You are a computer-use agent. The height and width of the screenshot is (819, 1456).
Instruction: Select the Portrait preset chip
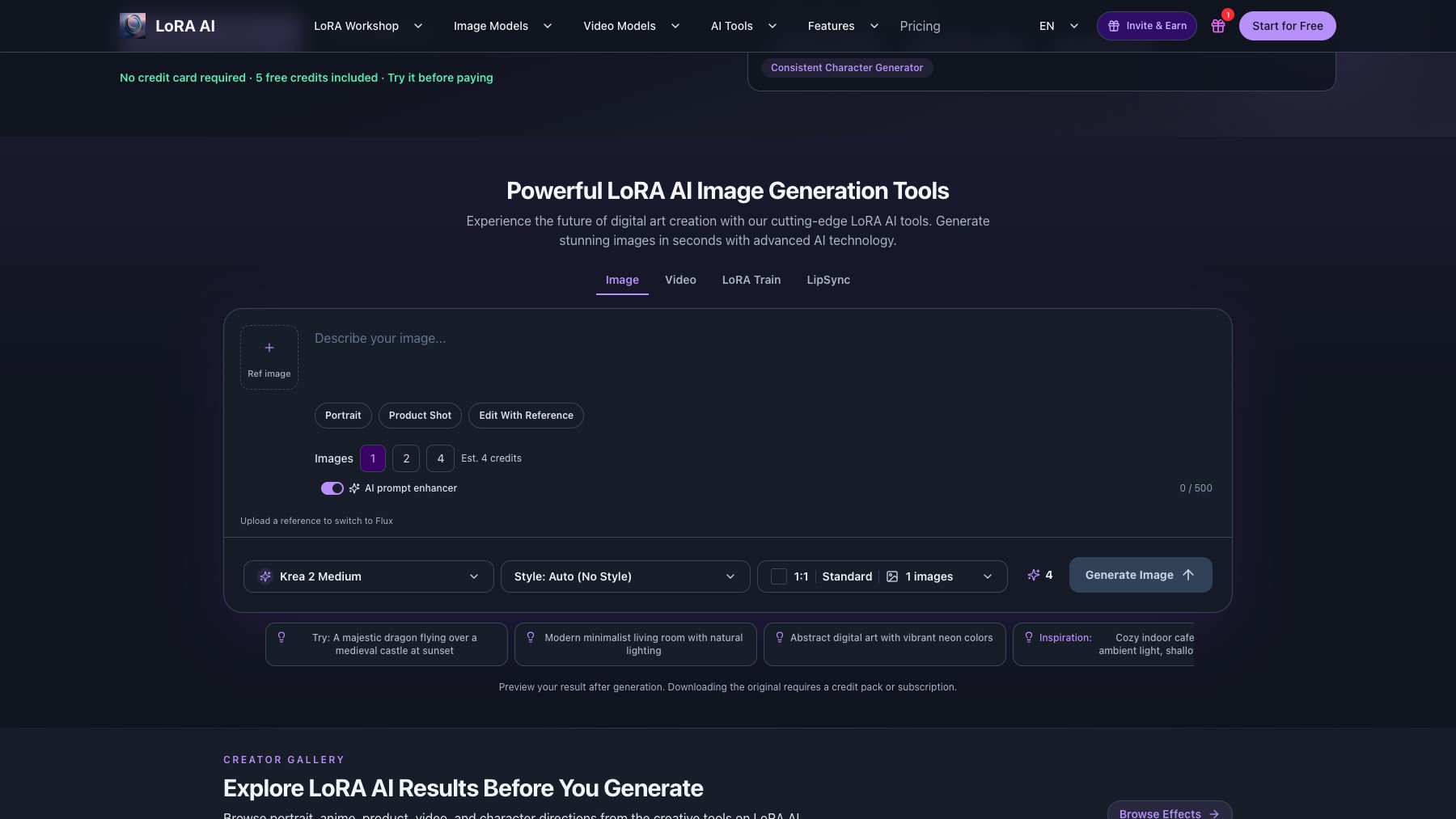pos(343,416)
